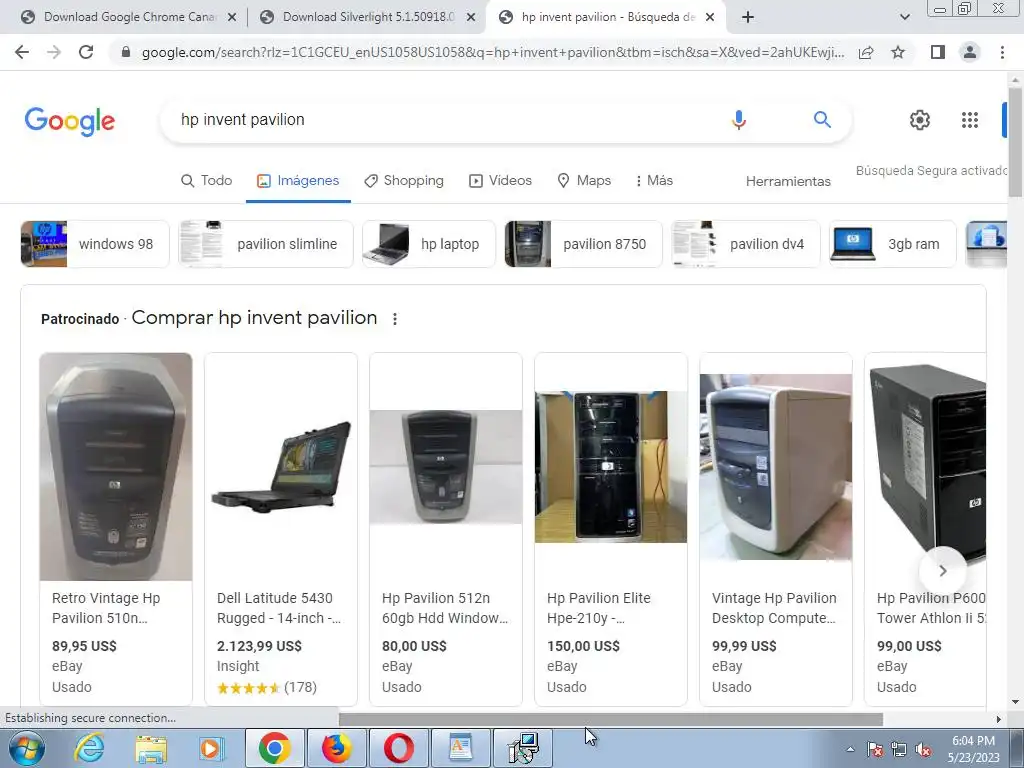Filter by the windows 98 chip
1024x768 pixels.
95,244
